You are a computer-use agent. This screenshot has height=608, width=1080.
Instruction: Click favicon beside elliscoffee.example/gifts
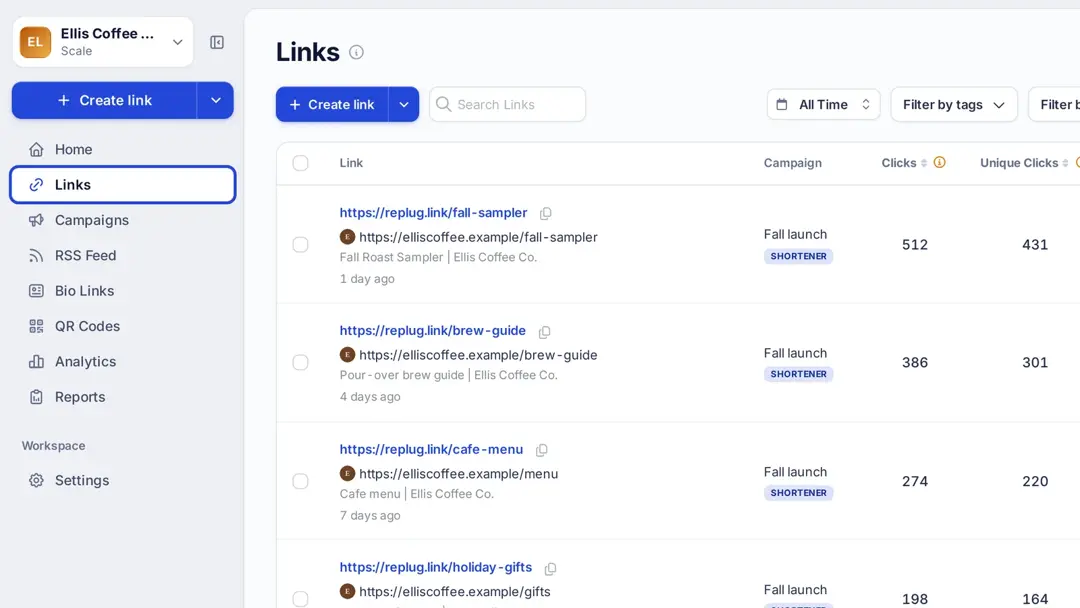click(347, 591)
